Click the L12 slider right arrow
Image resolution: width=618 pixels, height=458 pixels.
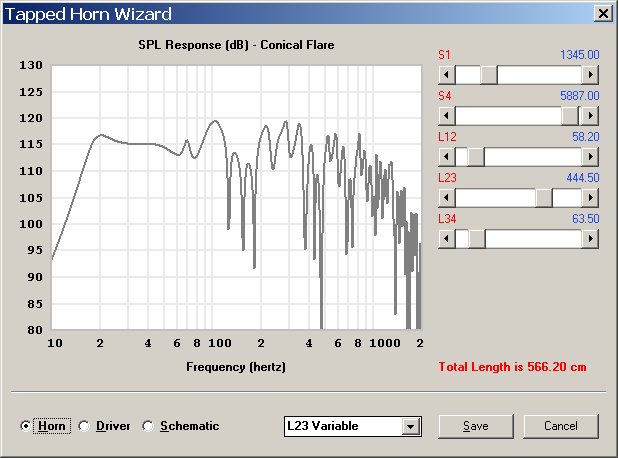click(590, 157)
